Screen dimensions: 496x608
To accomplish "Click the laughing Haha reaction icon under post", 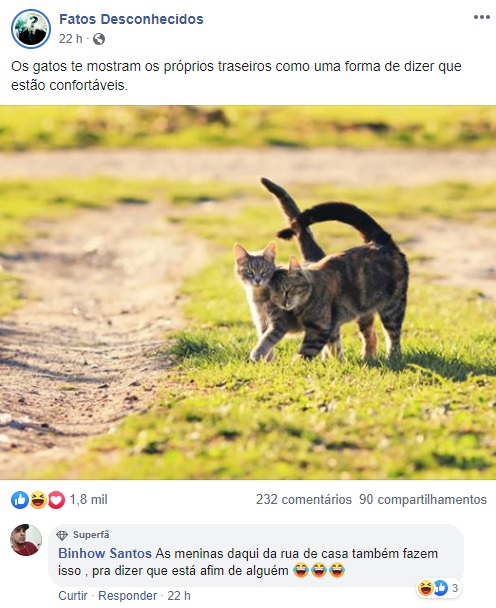I will click(x=38, y=500).
